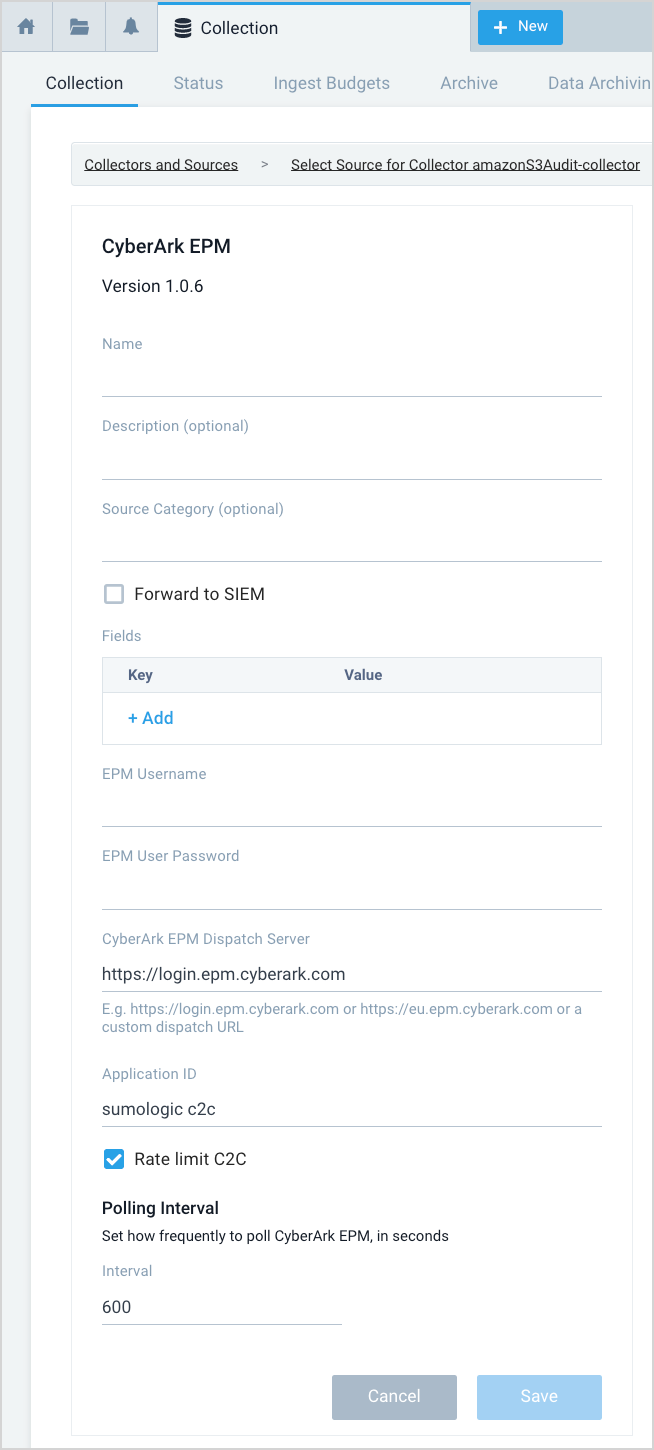Switch to the Status tab
The width and height of the screenshot is (654, 1450).
[x=197, y=83]
